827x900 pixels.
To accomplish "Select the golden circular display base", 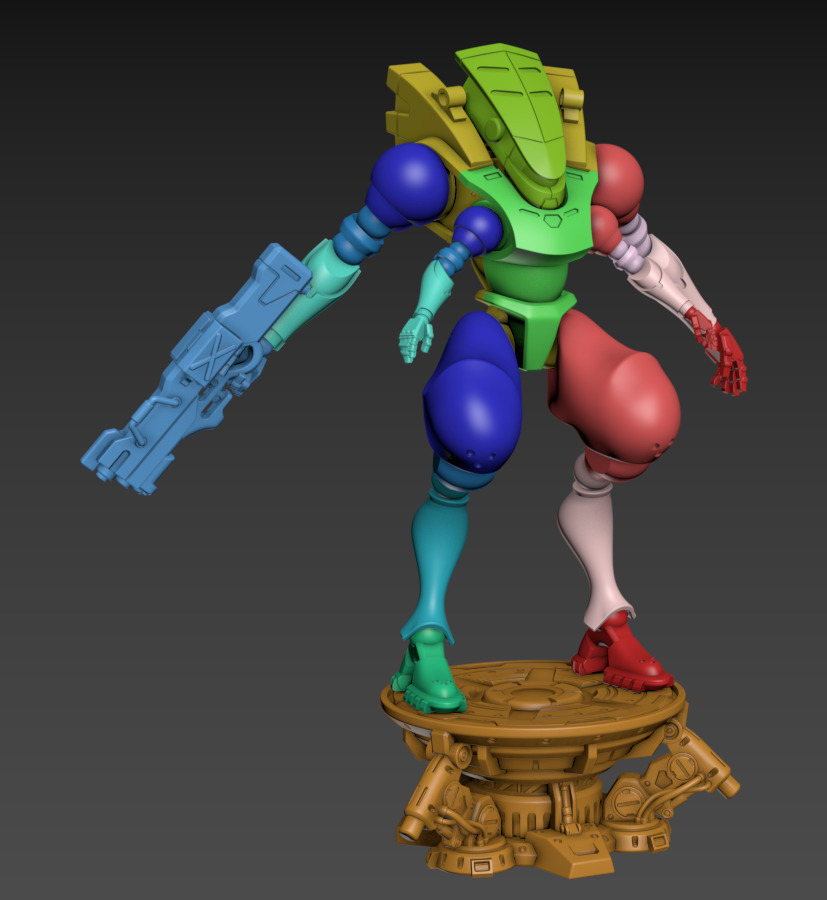I will pyautogui.click(x=560, y=769).
